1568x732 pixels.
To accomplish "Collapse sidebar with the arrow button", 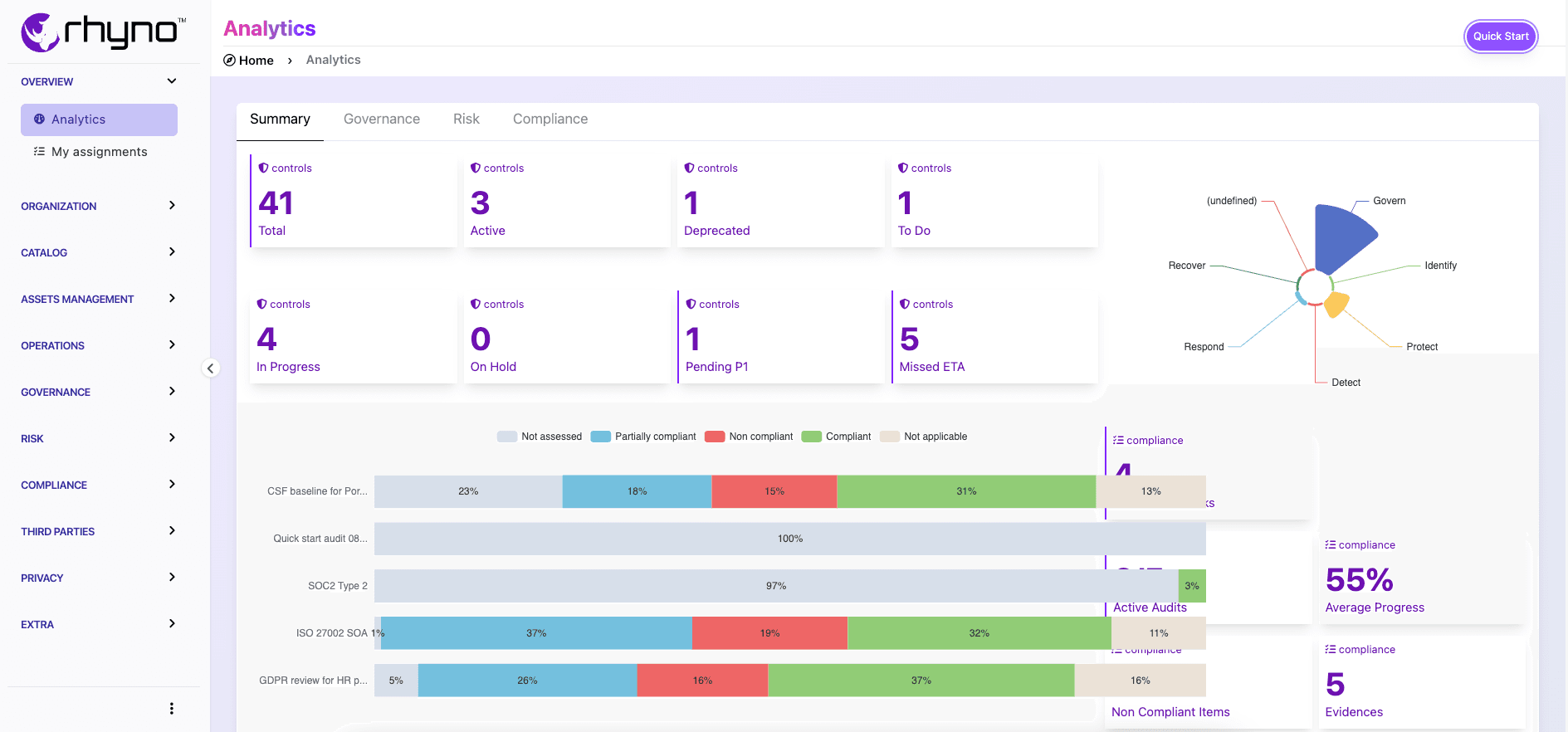I will [211, 368].
